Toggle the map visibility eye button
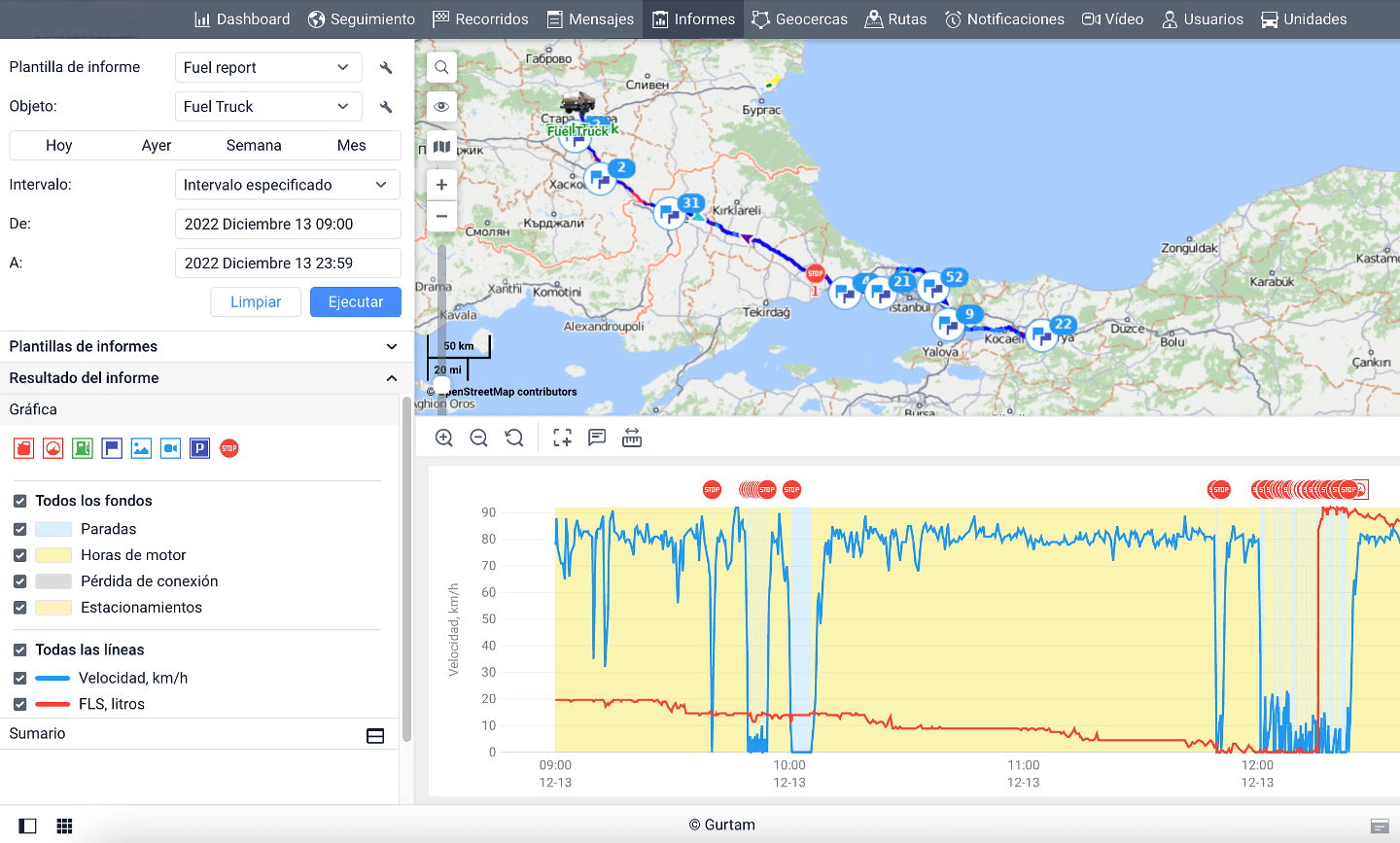This screenshot has width=1400, height=843. [441, 107]
